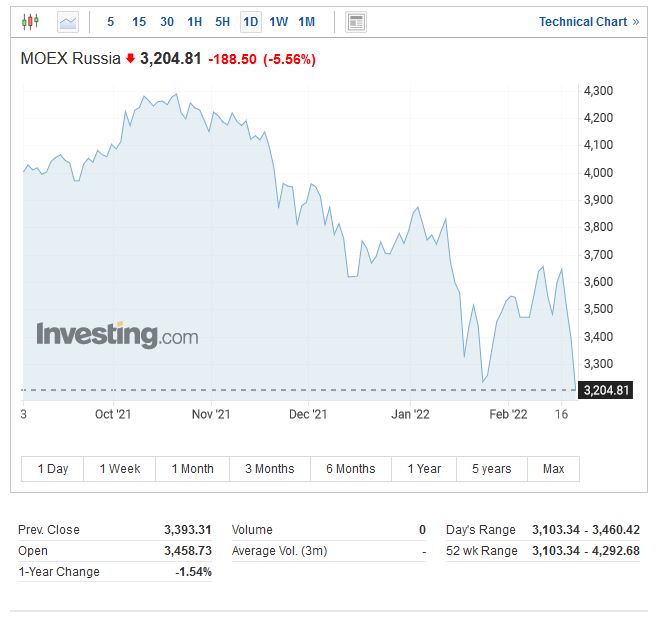Image resolution: width=657 pixels, height=618 pixels.
Task: Choose the 1H interval
Action: [x=195, y=22]
